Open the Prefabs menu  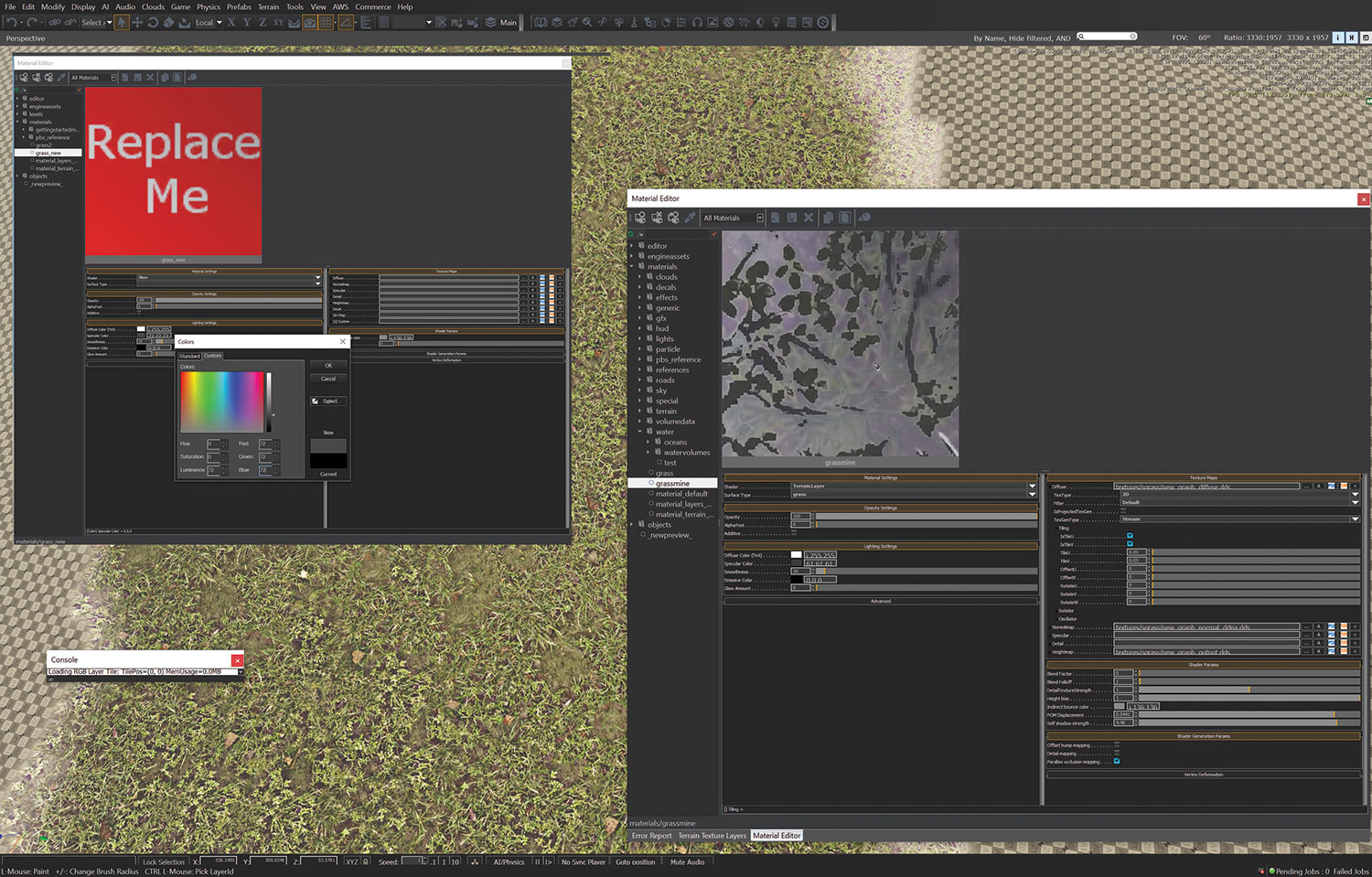(x=239, y=6)
